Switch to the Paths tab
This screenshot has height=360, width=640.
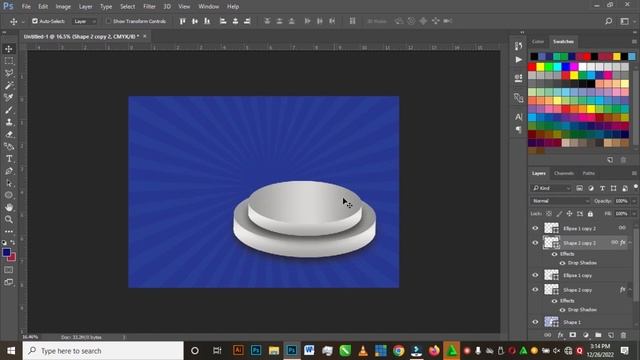click(589, 173)
